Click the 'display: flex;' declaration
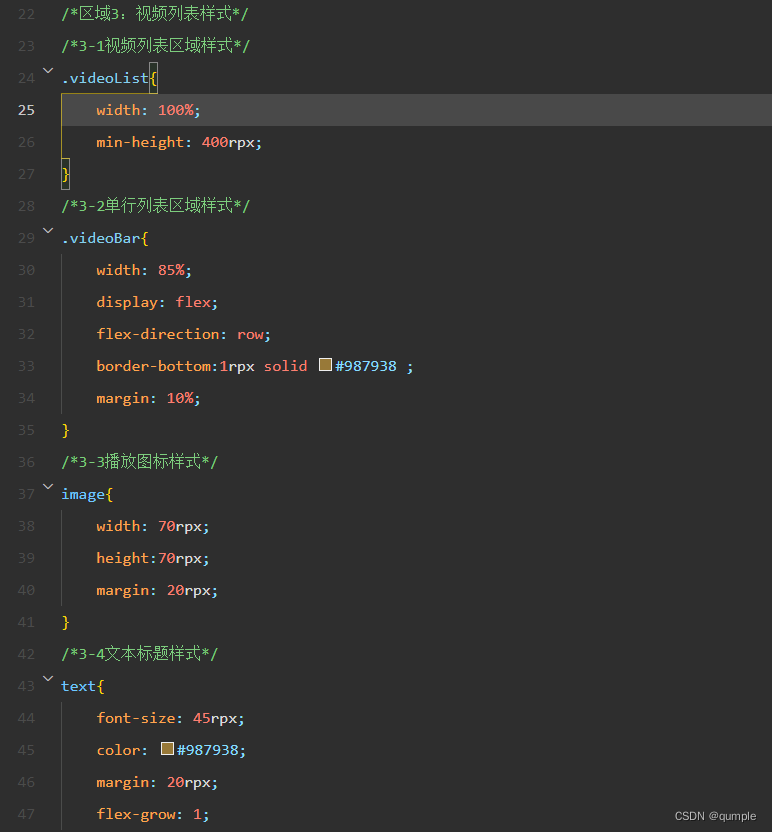772x832 pixels. tap(157, 302)
